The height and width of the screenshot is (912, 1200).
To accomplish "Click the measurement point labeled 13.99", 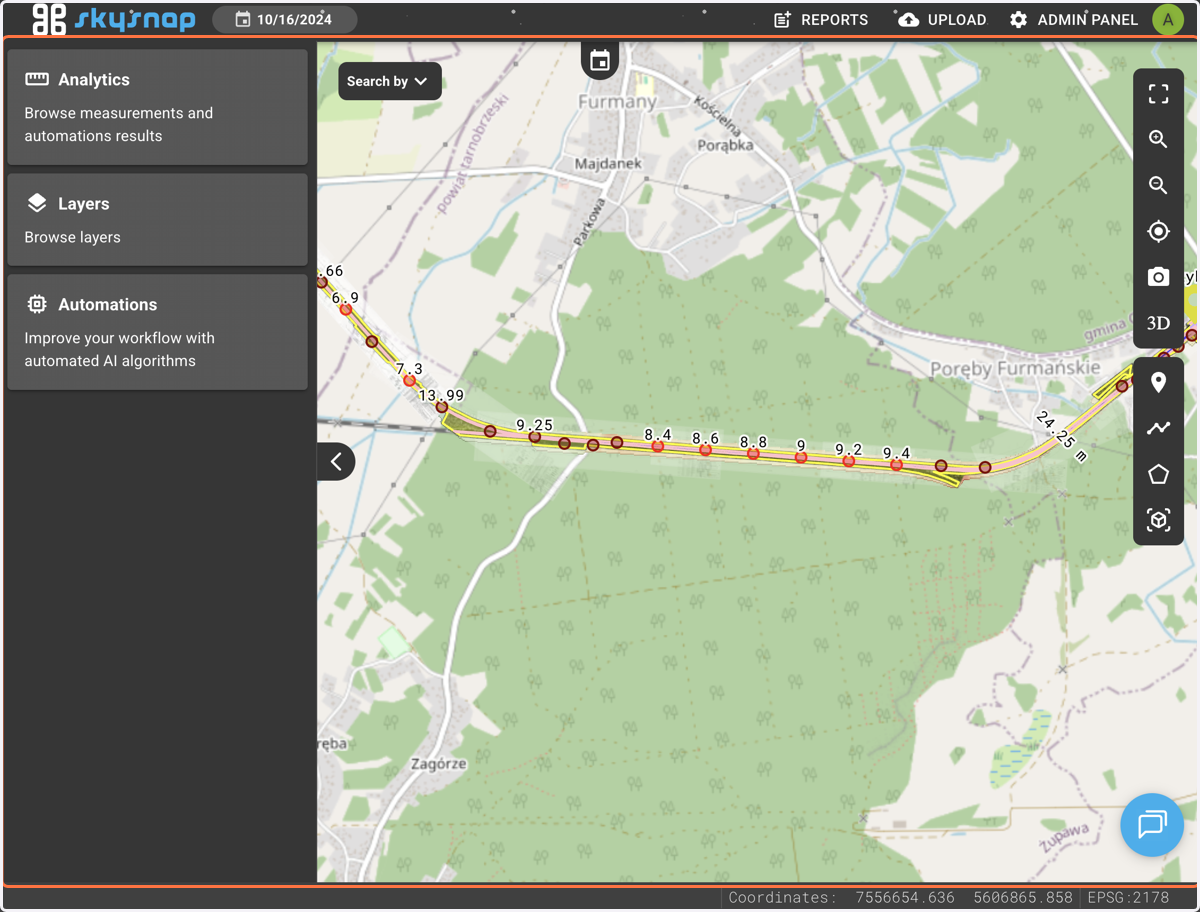I will [x=441, y=407].
